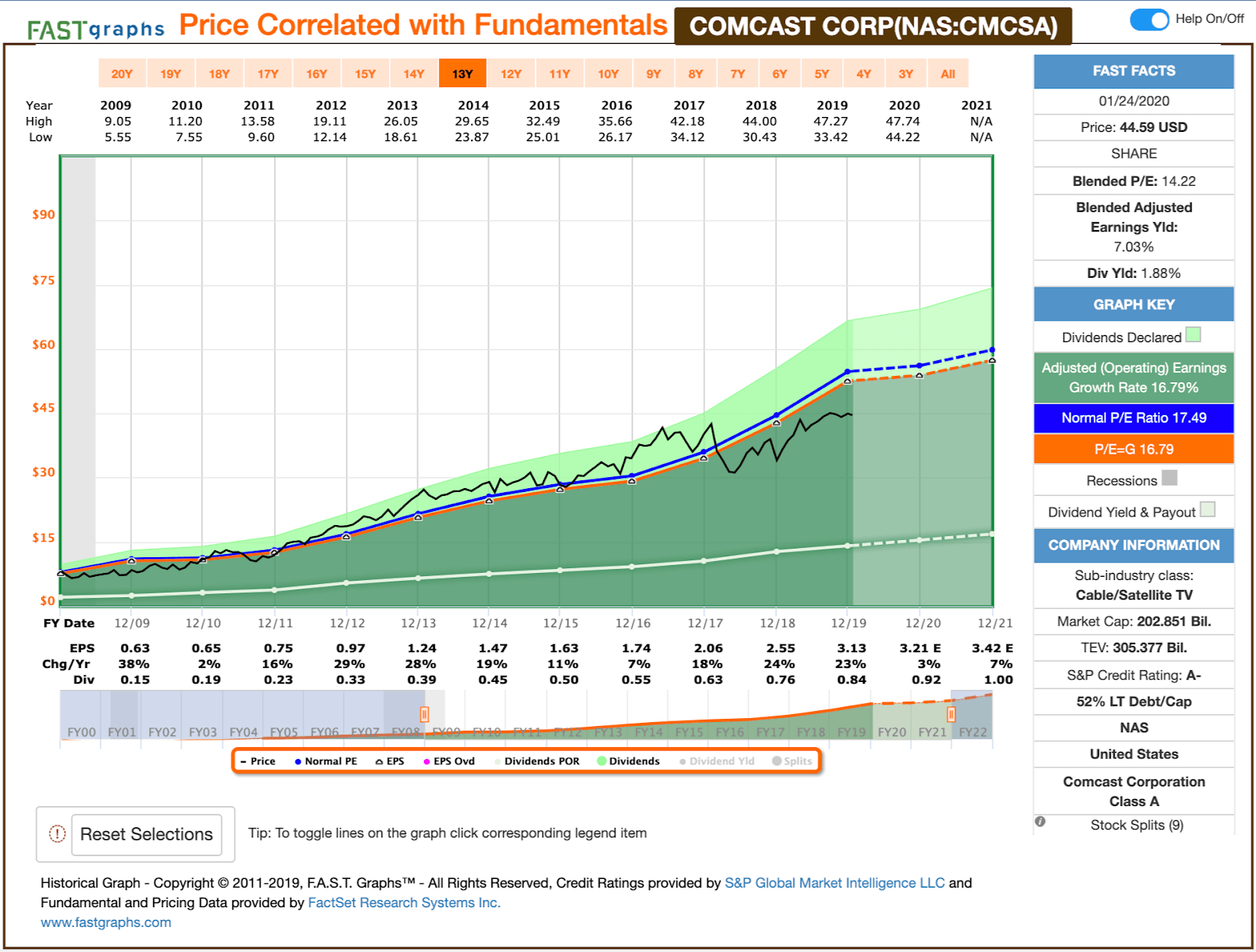1256x952 pixels.
Task: Toggle the EPS Ovd legend item
Action: pos(449,761)
